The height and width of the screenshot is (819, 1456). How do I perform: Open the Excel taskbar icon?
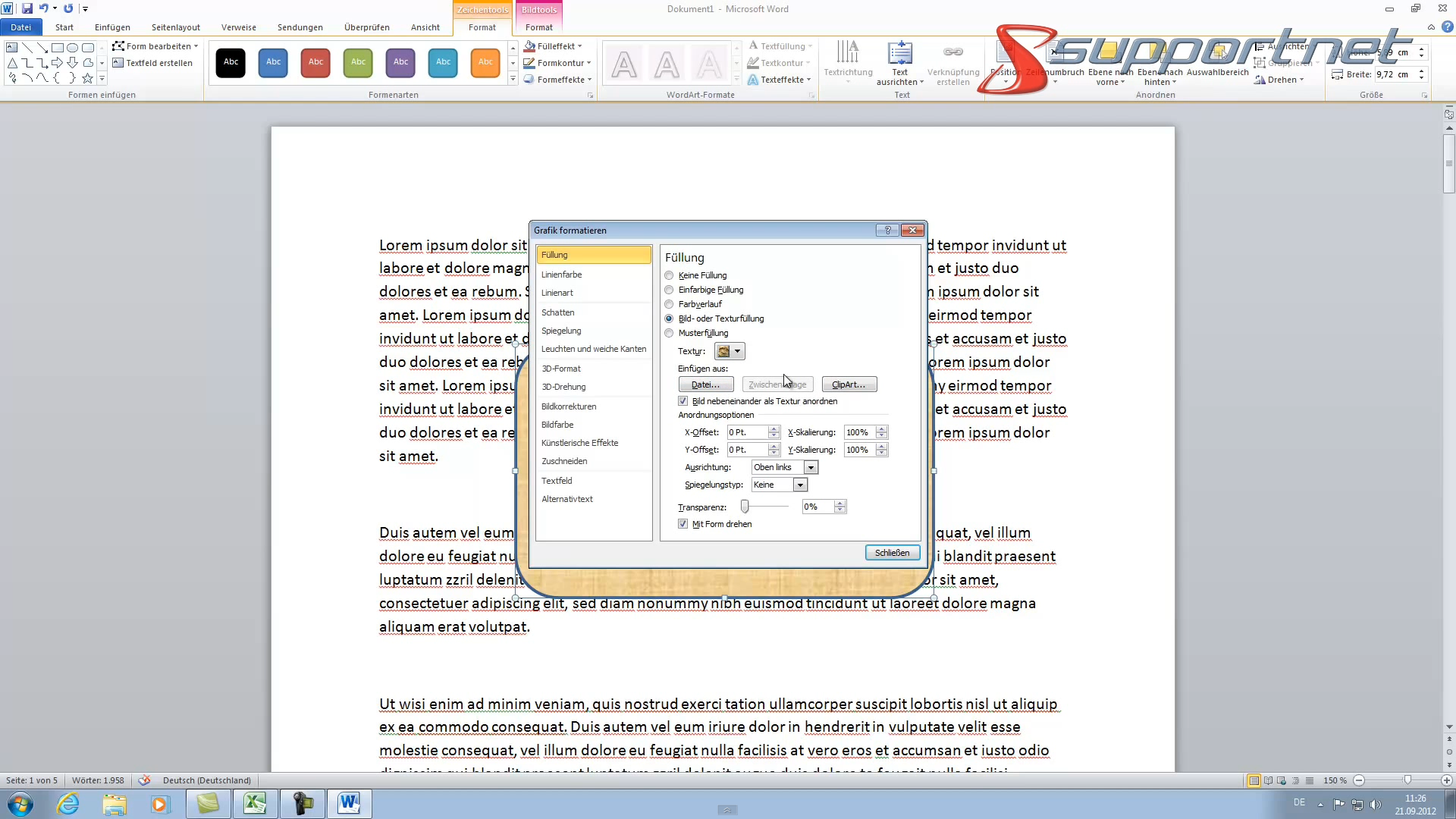pos(255,803)
